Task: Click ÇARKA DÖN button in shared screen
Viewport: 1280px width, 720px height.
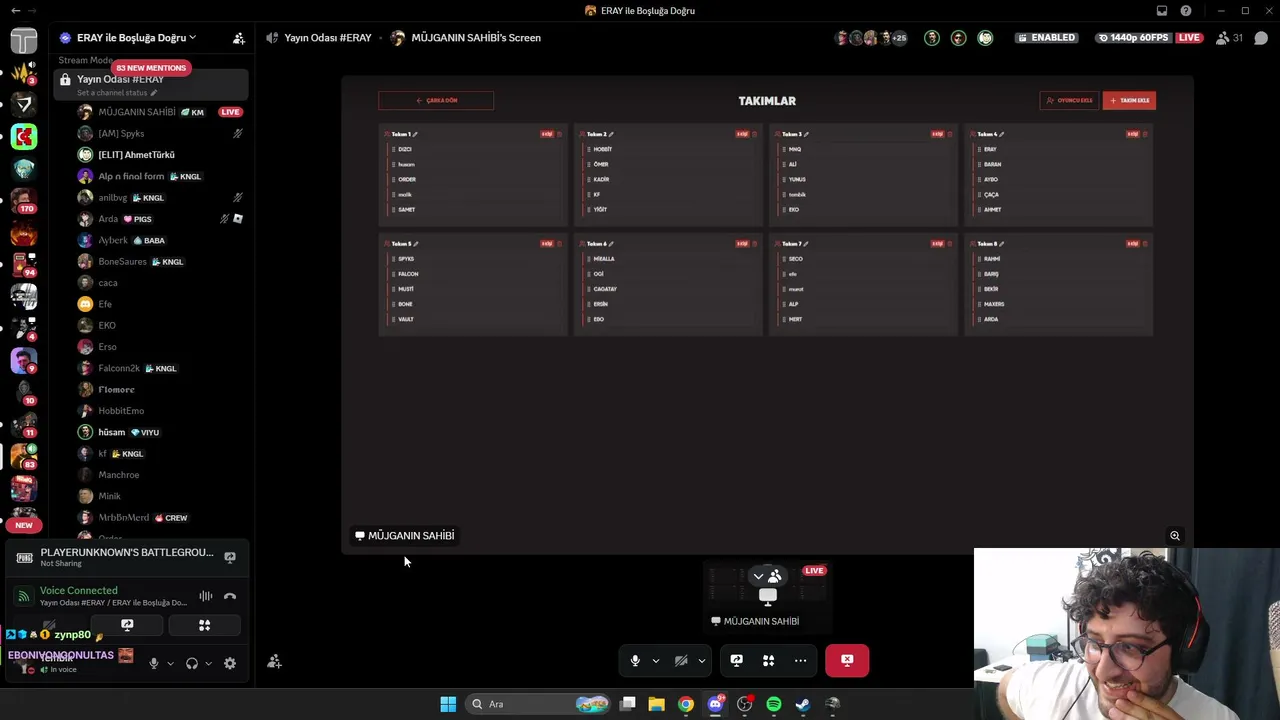Action: point(436,100)
